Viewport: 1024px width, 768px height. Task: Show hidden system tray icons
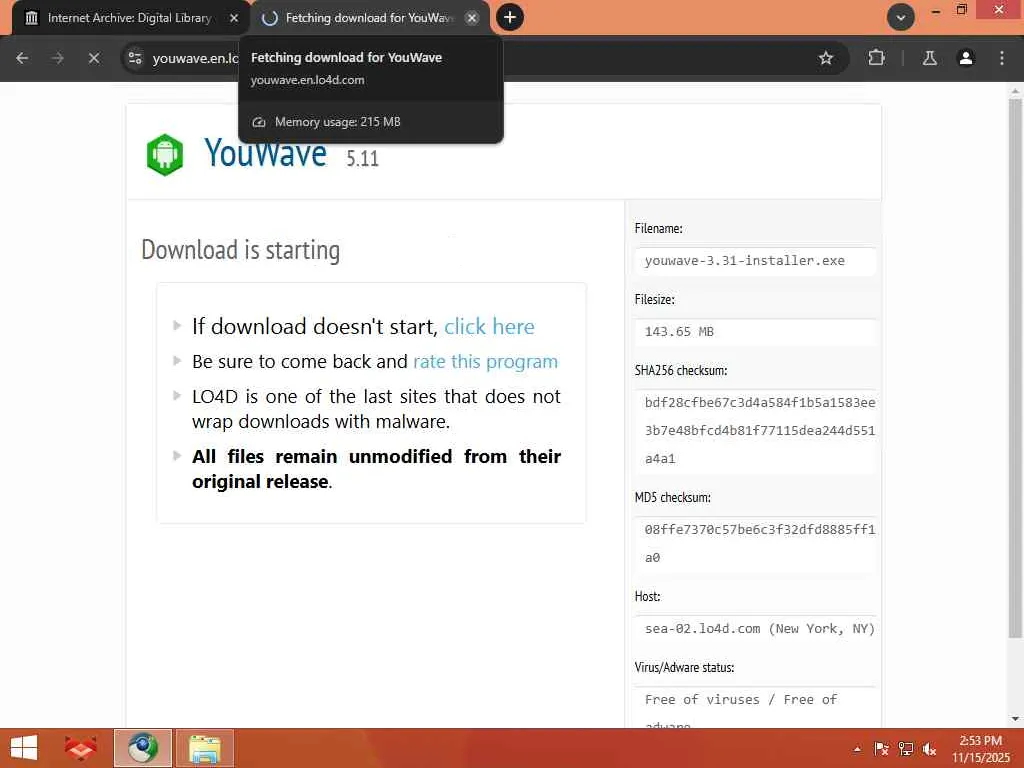pyautogui.click(x=857, y=749)
